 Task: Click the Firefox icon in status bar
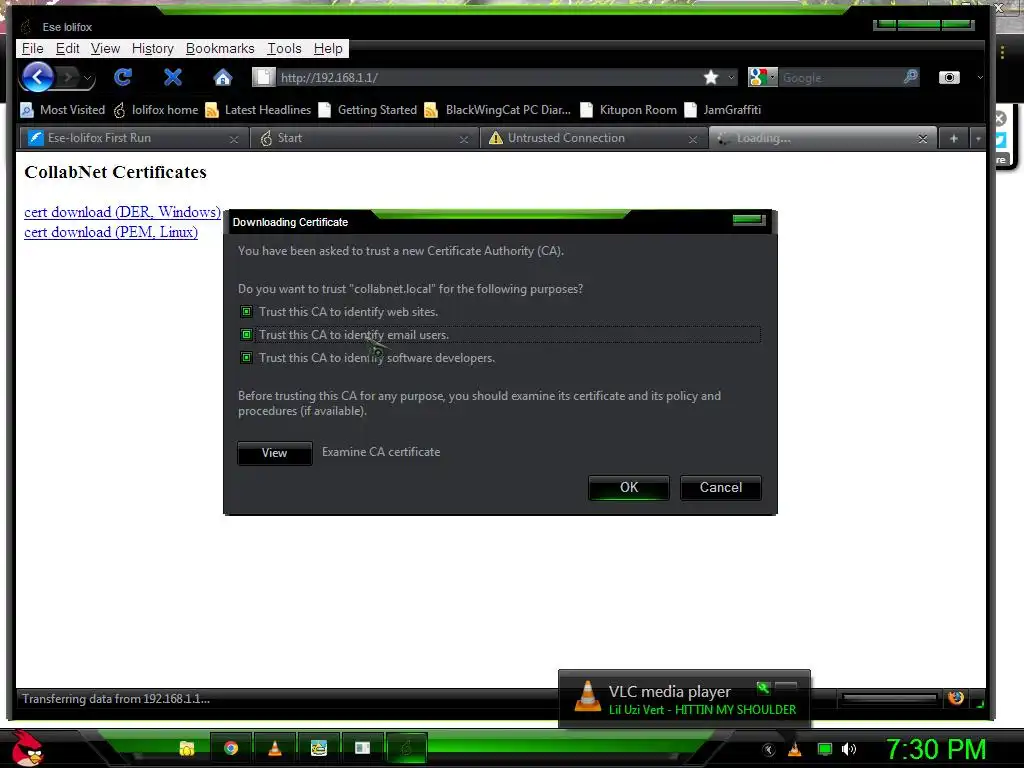[956, 698]
